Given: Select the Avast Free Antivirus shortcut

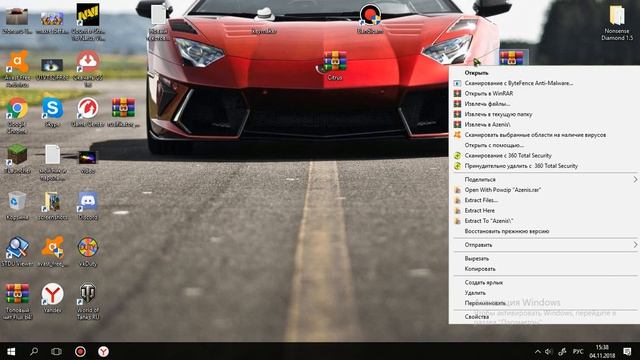Looking at the screenshot, I should (17, 62).
